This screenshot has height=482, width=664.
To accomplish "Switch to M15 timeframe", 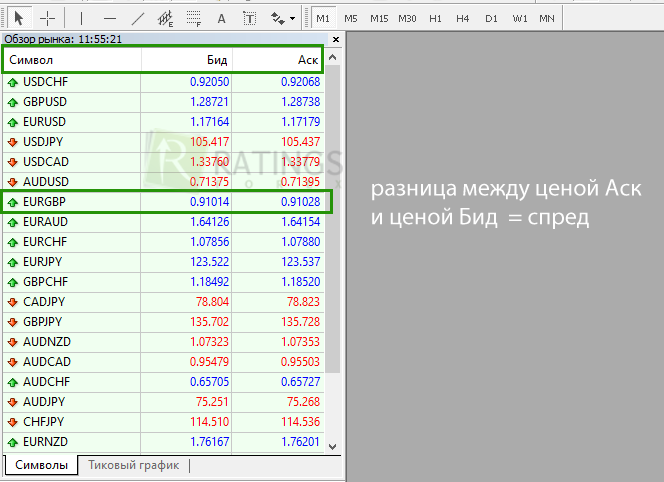I will (x=379, y=18).
